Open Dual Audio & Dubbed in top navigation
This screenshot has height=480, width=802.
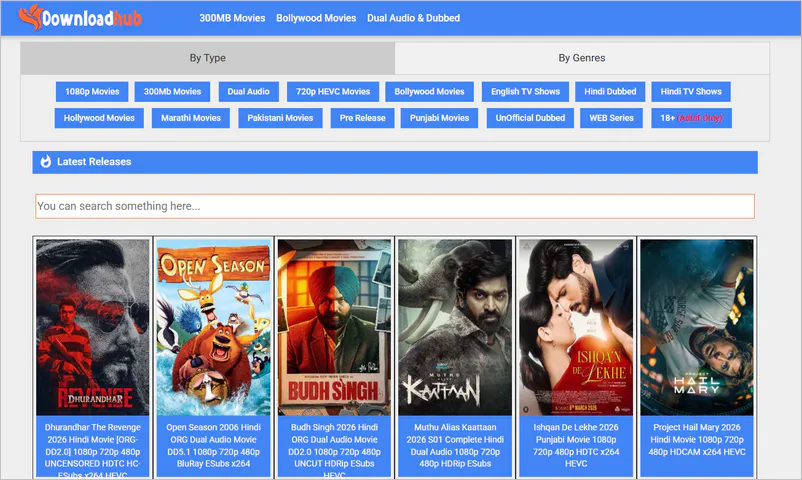[413, 18]
